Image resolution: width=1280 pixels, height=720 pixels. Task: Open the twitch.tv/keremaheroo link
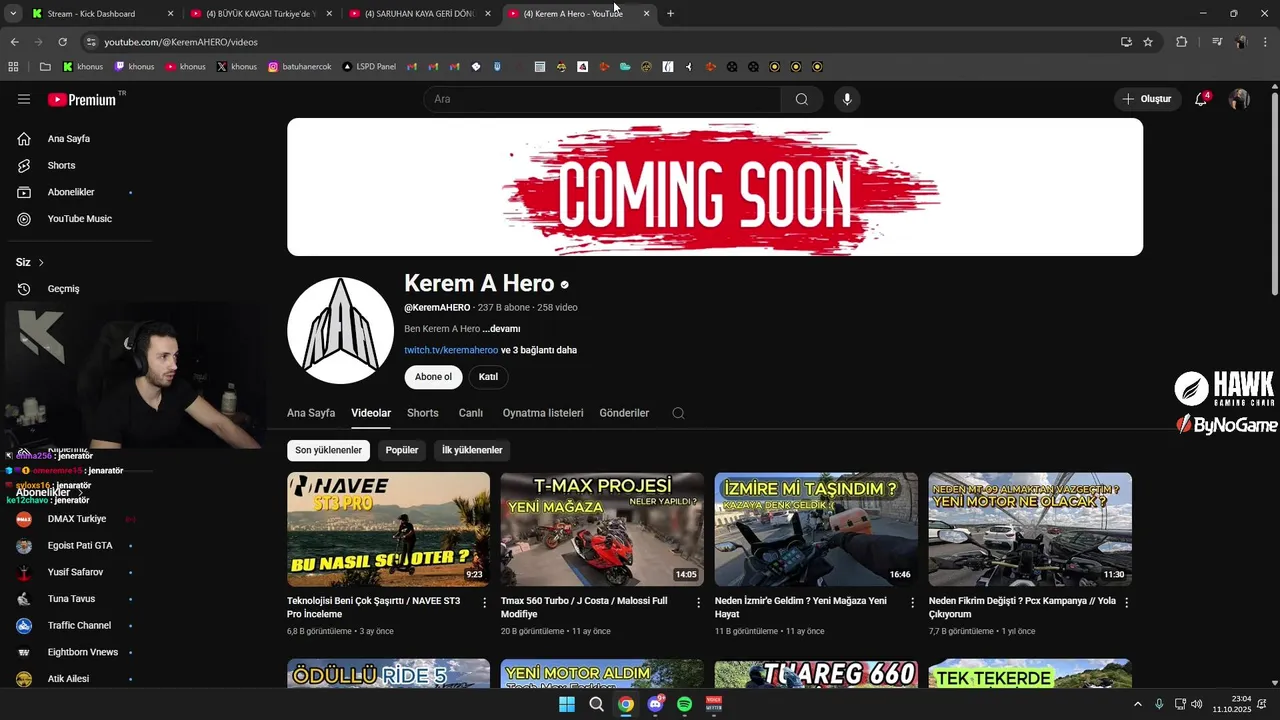[451, 350]
